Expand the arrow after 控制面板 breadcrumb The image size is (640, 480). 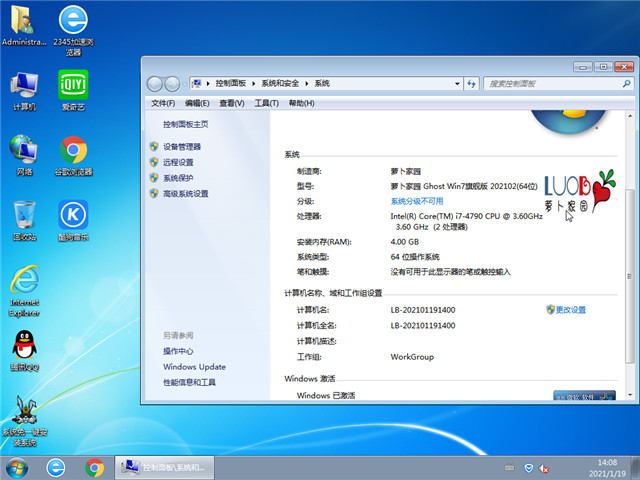click(253, 83)
